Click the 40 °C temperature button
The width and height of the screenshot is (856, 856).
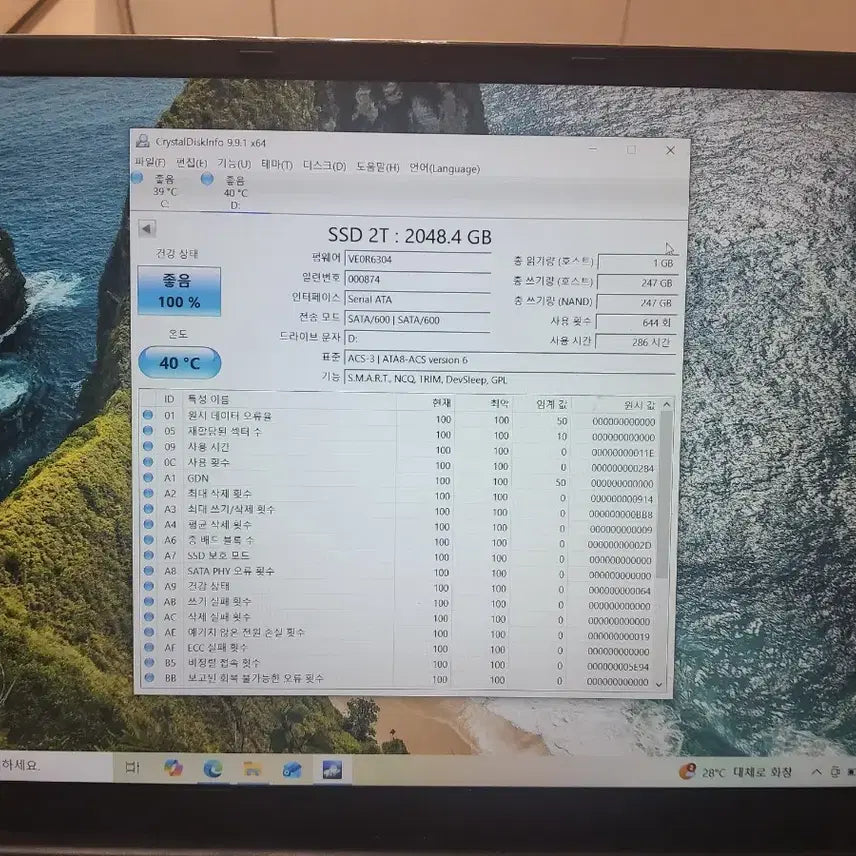pos(180,362)
